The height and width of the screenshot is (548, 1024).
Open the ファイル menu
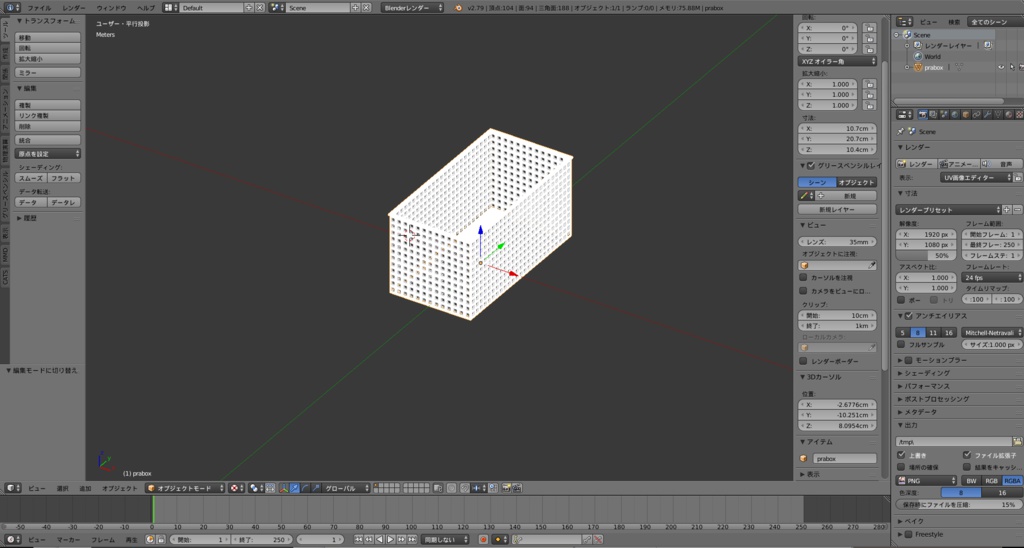point(39,8)
